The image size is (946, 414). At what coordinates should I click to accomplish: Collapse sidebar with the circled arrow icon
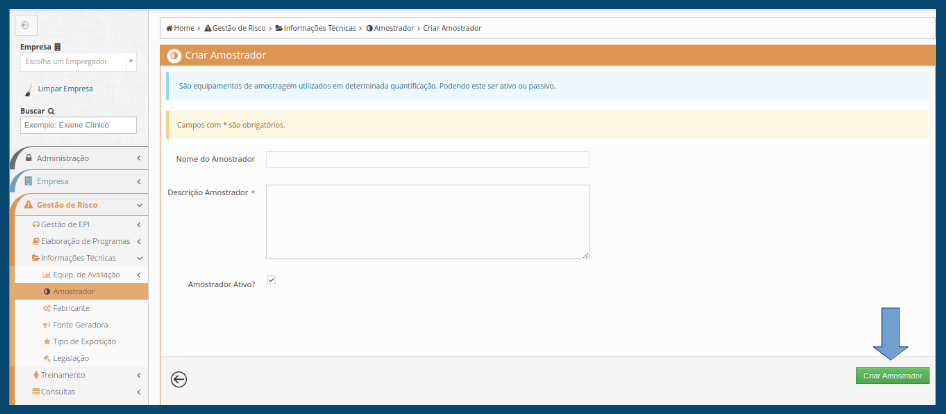tap(25, 25)
